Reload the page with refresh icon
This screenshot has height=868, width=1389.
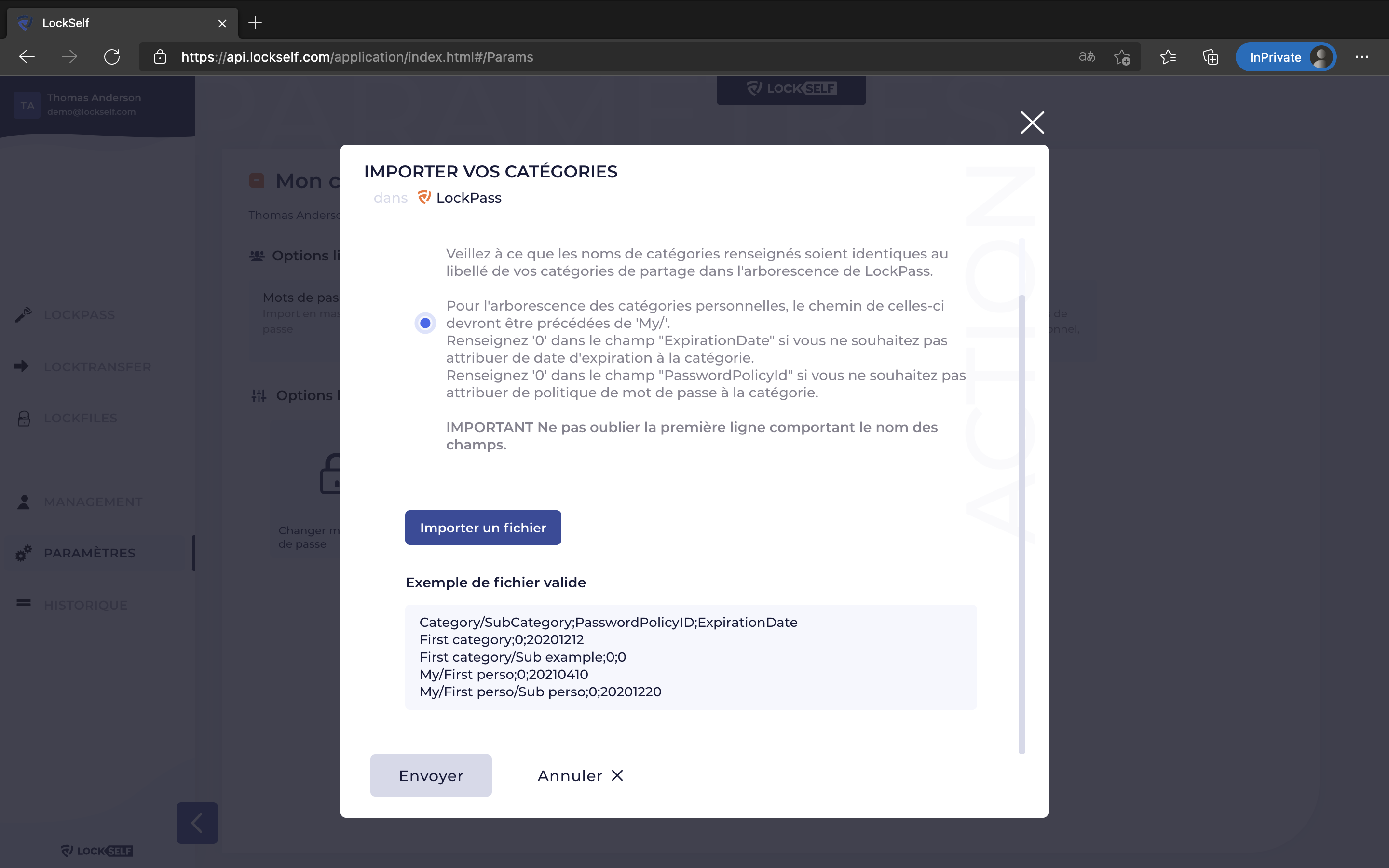112,57
